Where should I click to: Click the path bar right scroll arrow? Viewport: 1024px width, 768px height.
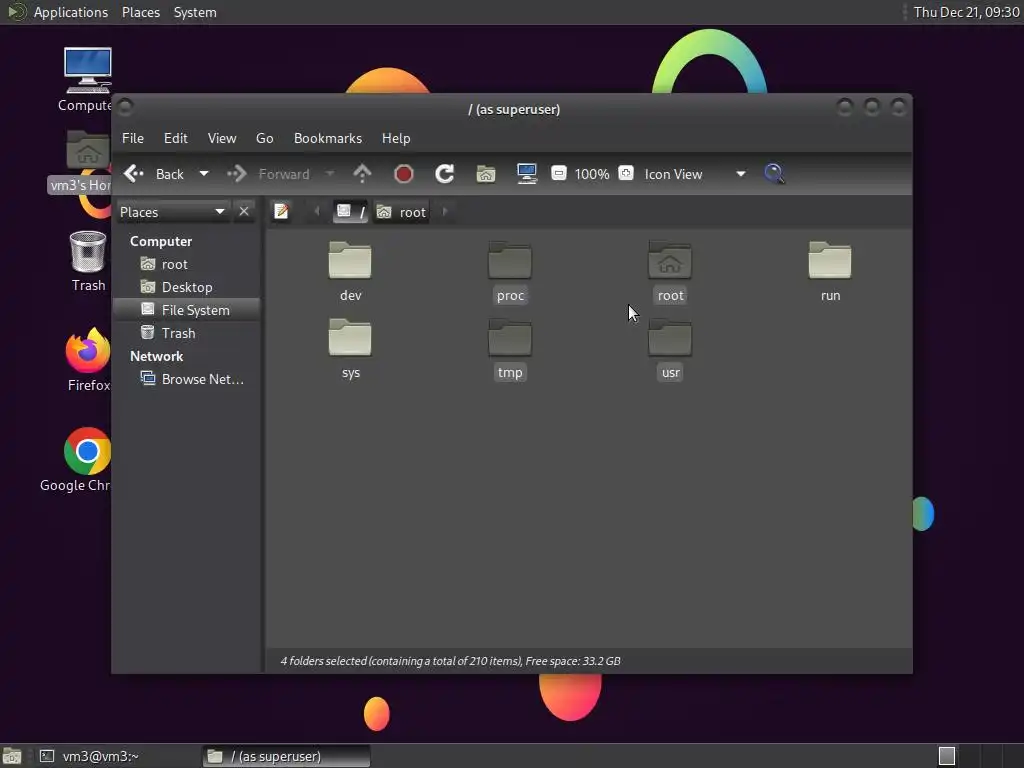tap(445, 212)
